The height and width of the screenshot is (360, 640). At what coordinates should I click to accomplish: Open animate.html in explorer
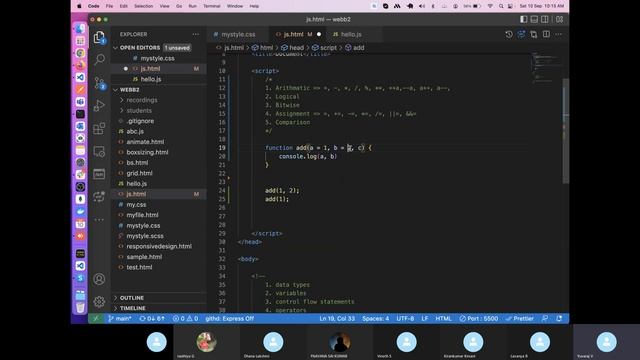point(145,142)
